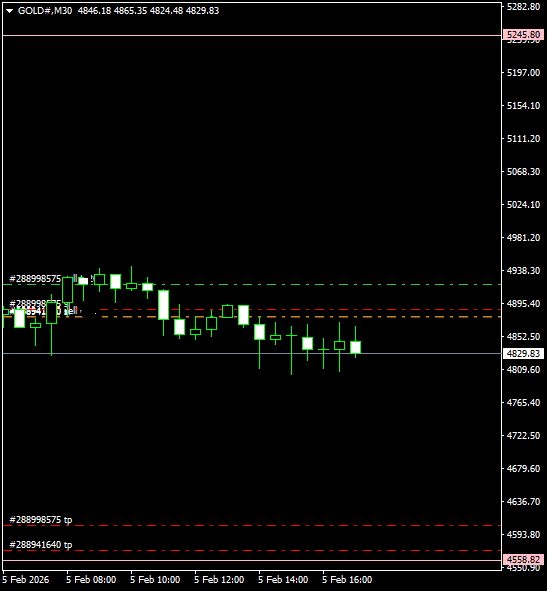Click the 4593.80 price scale value
The width and height of the screenshot is (547, 591).
523,534
